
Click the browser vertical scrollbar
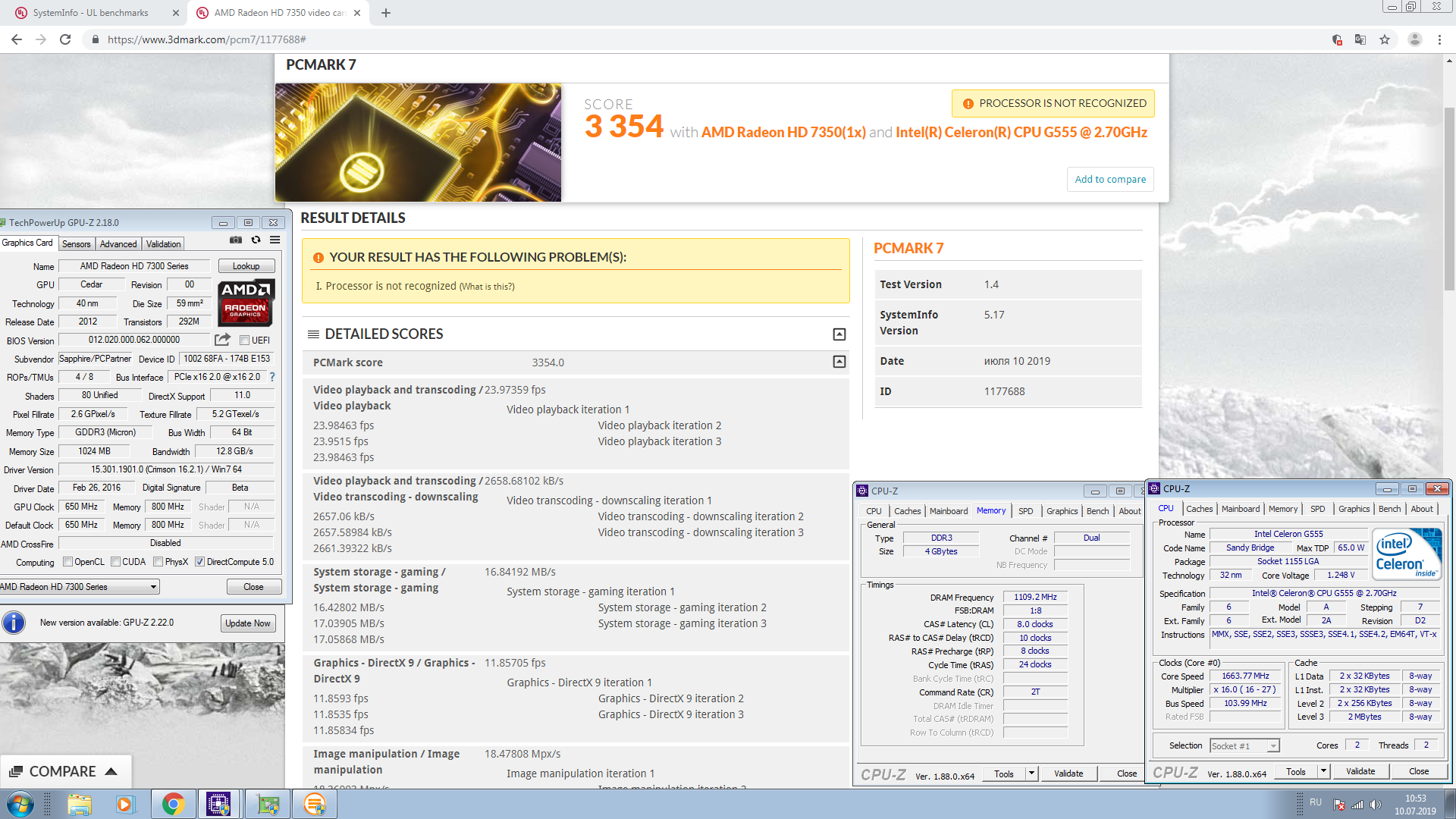click(x=1449, y=199)
